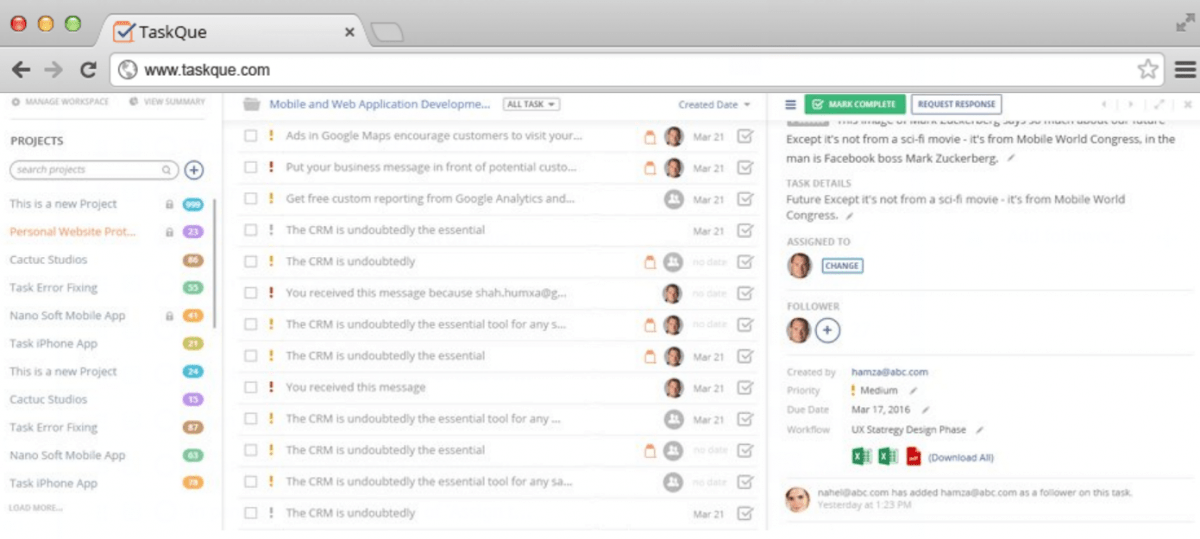Select the project with the 999 badge

point(63,204)
